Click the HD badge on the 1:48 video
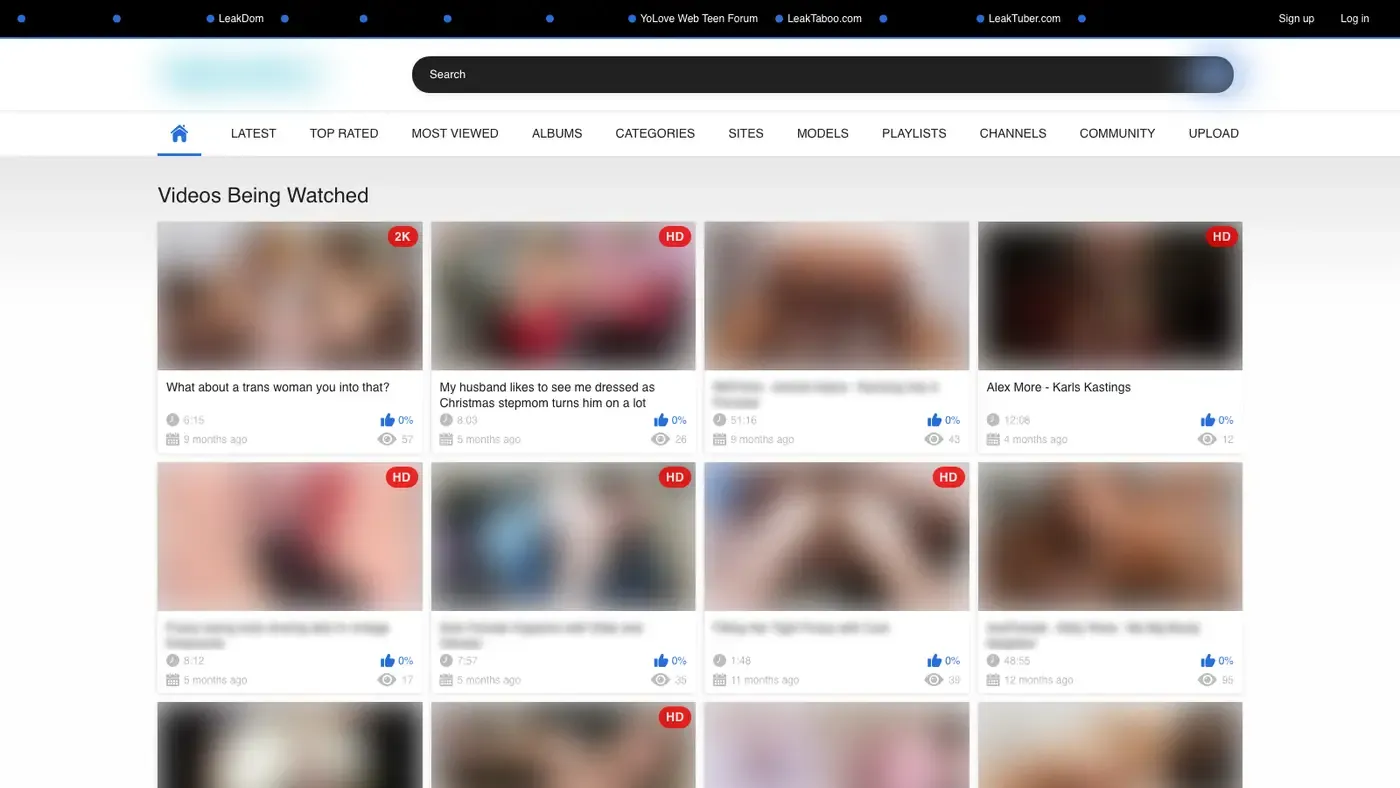 [x=948, y=478]
